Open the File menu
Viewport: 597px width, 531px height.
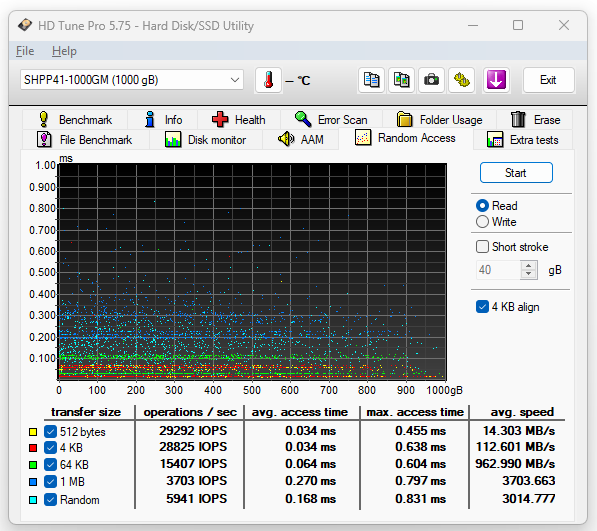pos(25,51)
